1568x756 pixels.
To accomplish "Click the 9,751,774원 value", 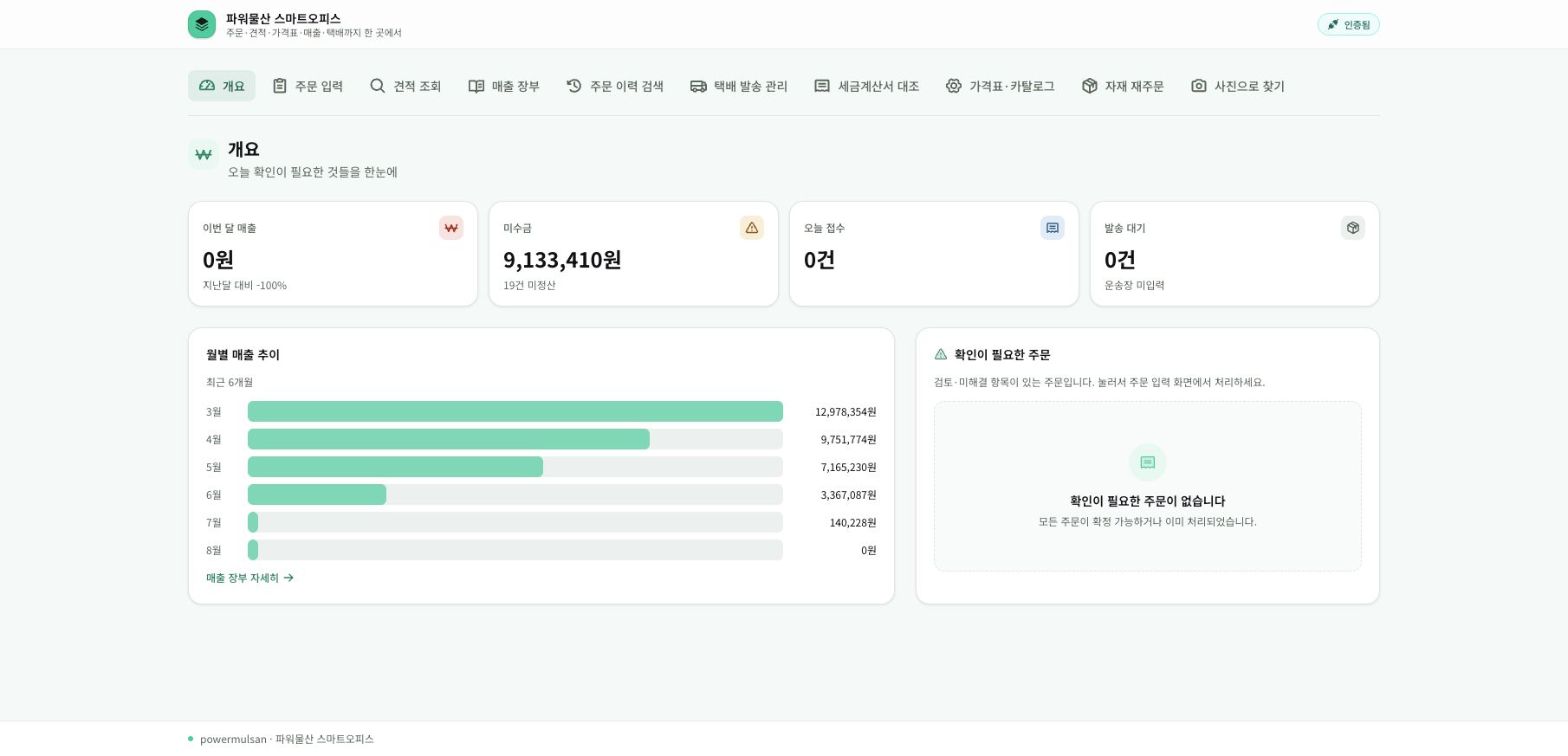I will [848, 439].
